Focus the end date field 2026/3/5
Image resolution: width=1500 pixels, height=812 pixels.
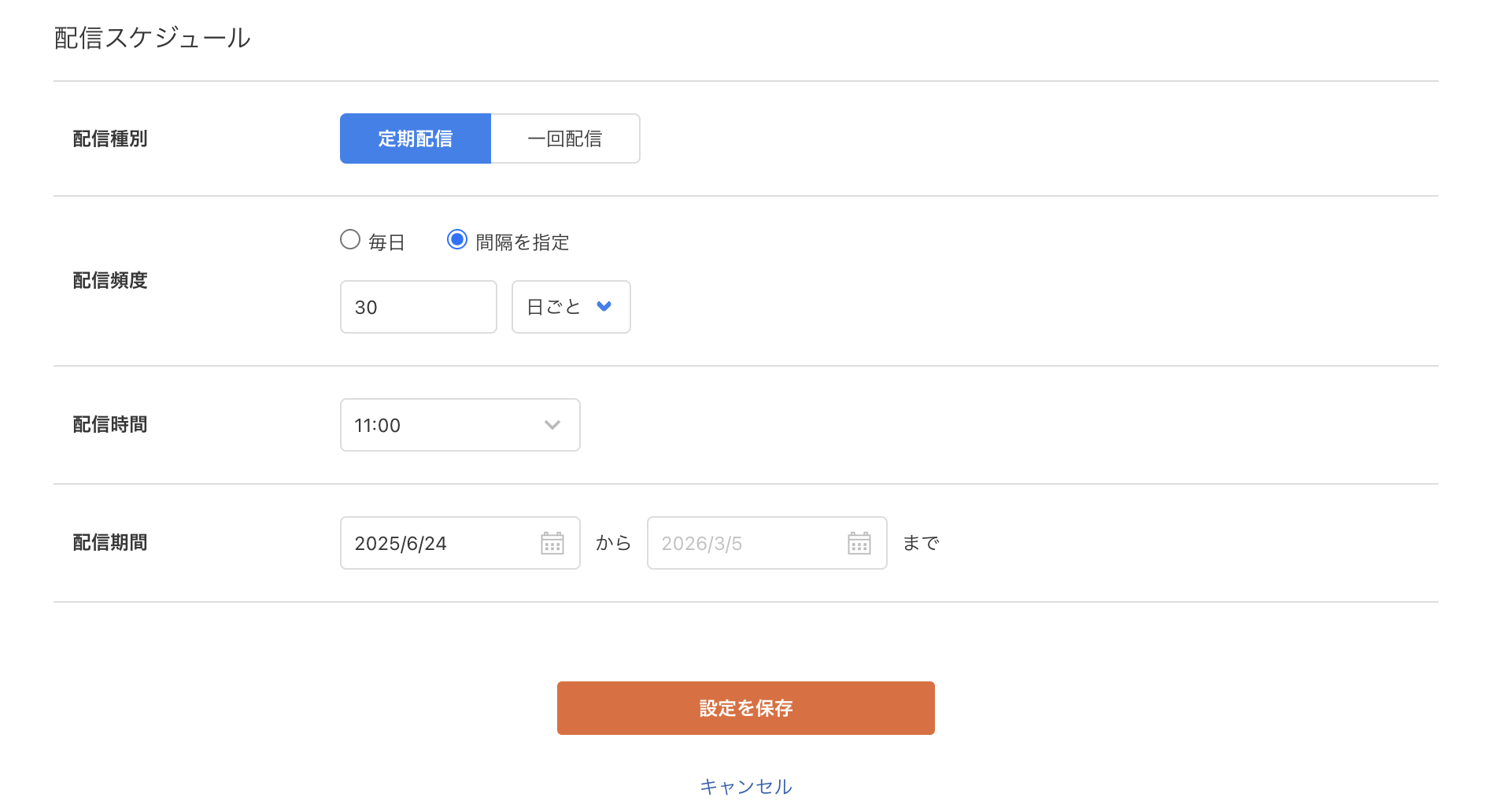744,543
